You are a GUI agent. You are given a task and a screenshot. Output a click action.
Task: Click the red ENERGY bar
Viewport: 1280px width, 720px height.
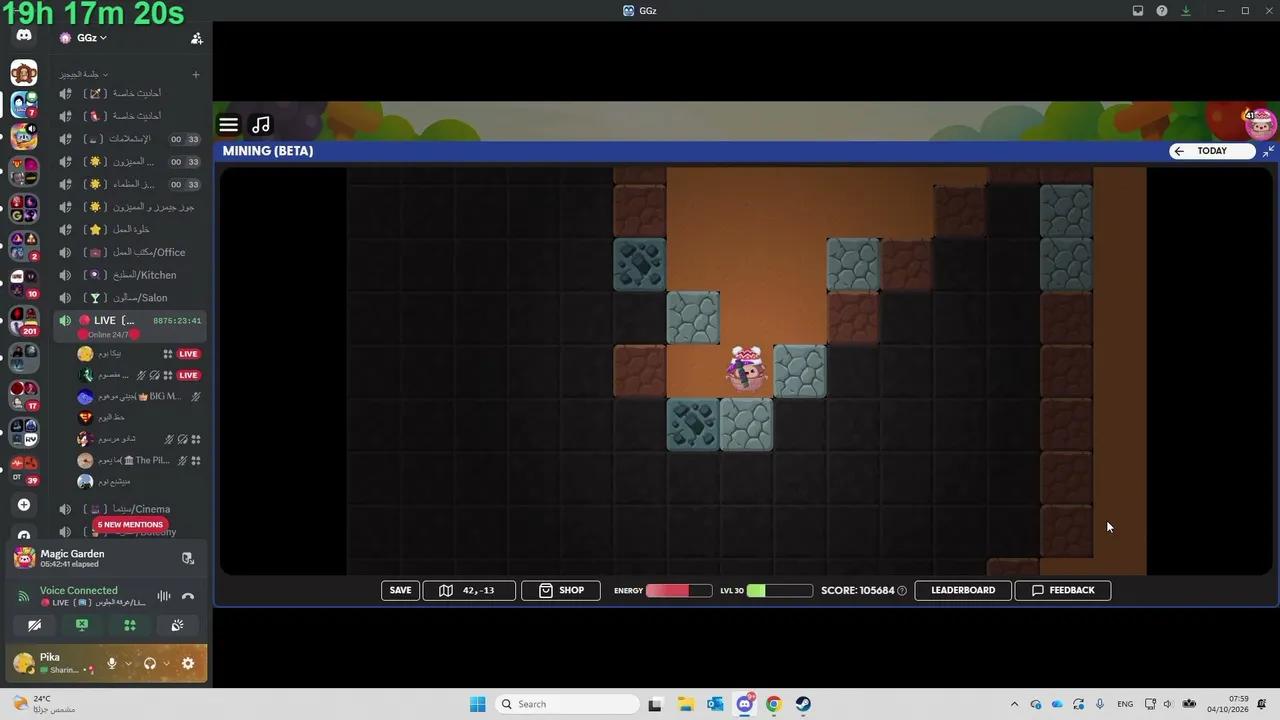pos(679,591)
